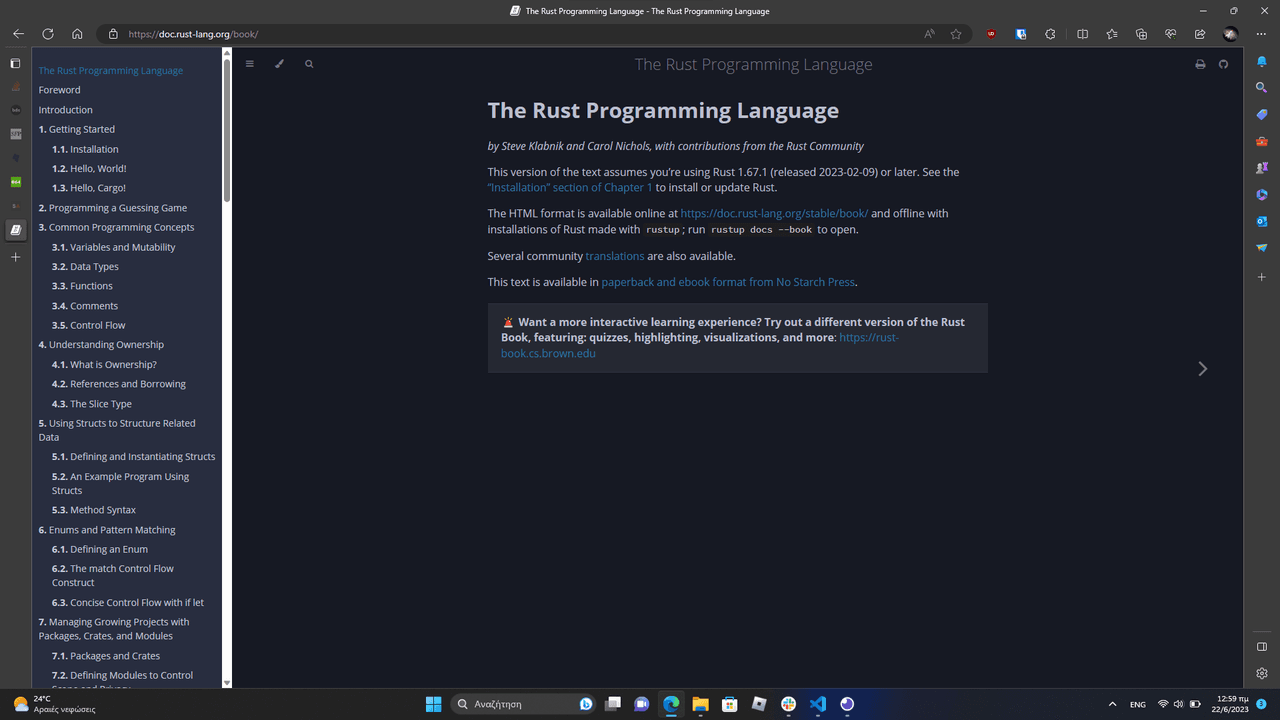
Task: Show hidden system tray icons
Action: (x=1112, y=704)
